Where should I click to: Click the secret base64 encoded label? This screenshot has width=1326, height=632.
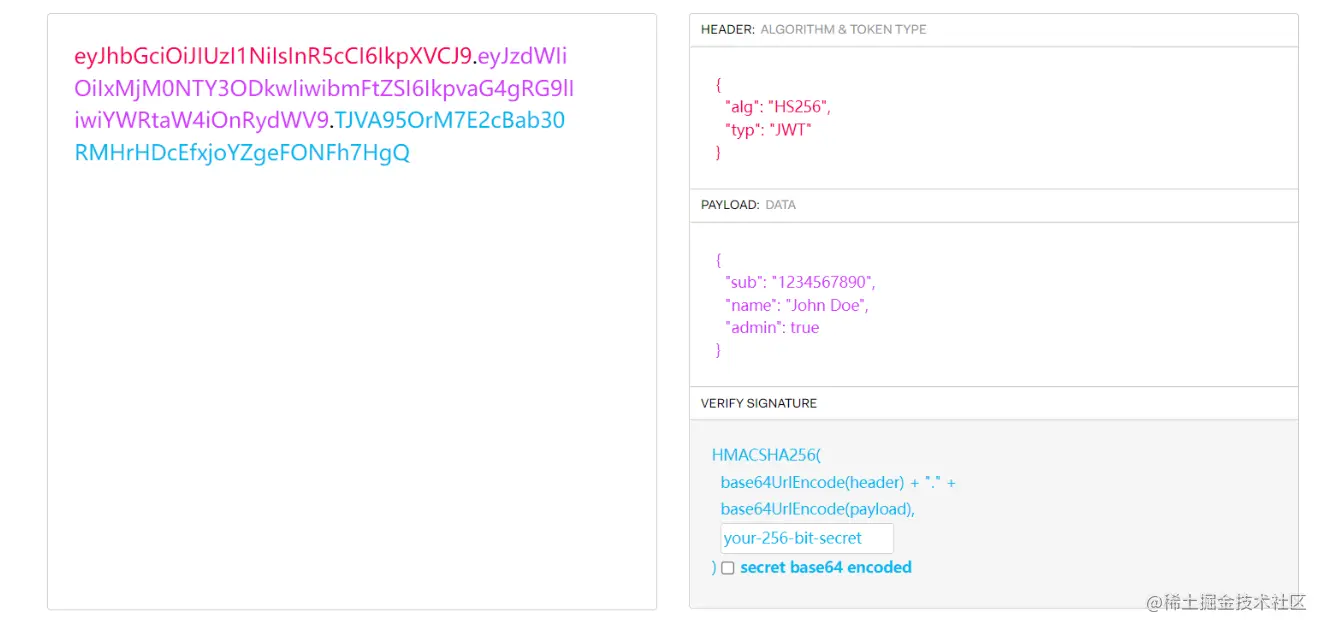[826, 568]
